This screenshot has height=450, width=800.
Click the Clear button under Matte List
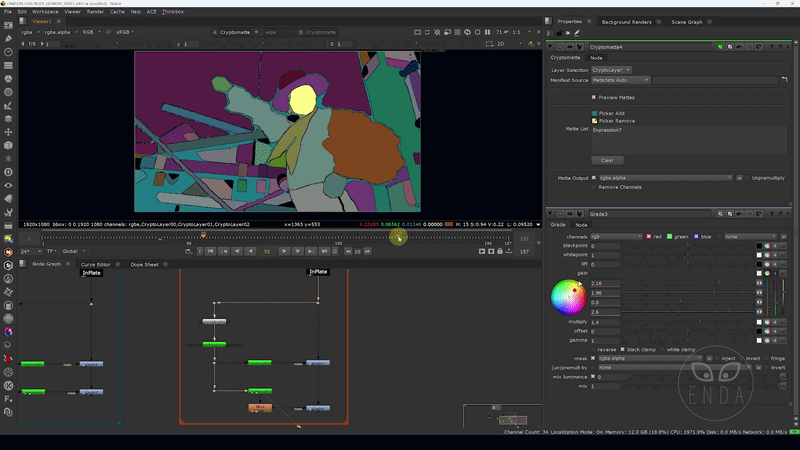(x=607, y=160)
